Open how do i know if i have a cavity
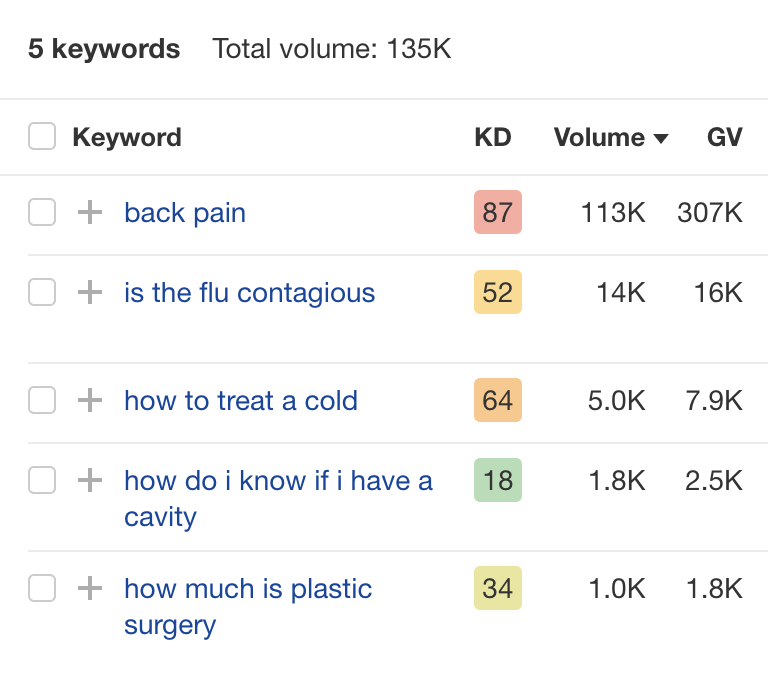768x694 pixels. pos(278,480)
